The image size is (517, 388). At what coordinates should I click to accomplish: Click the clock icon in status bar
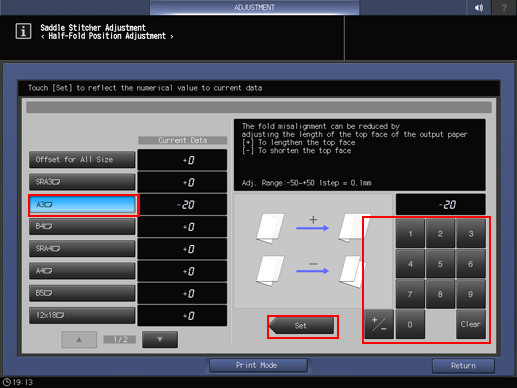pyautogui.click(x=6, y=382)
